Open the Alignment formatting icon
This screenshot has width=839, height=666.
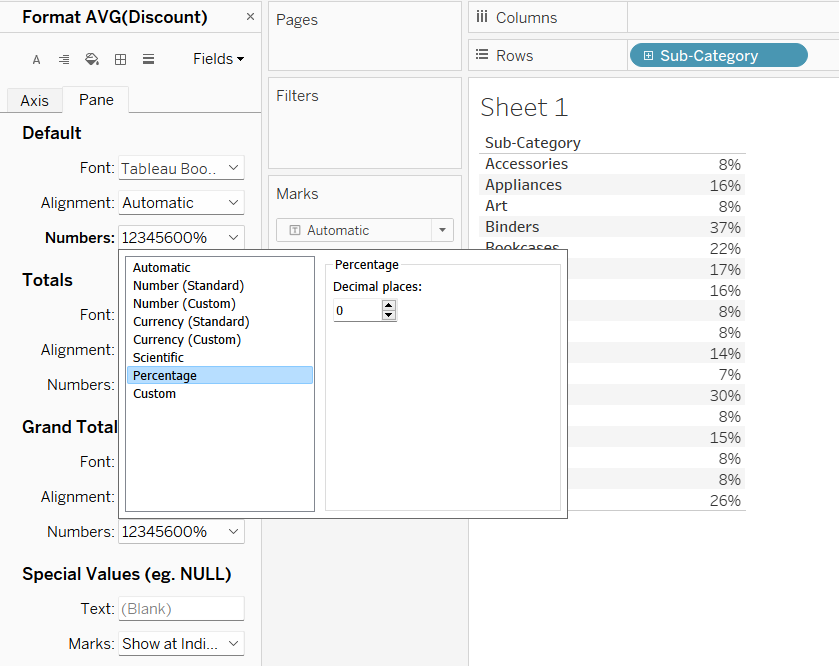point(64,60)
